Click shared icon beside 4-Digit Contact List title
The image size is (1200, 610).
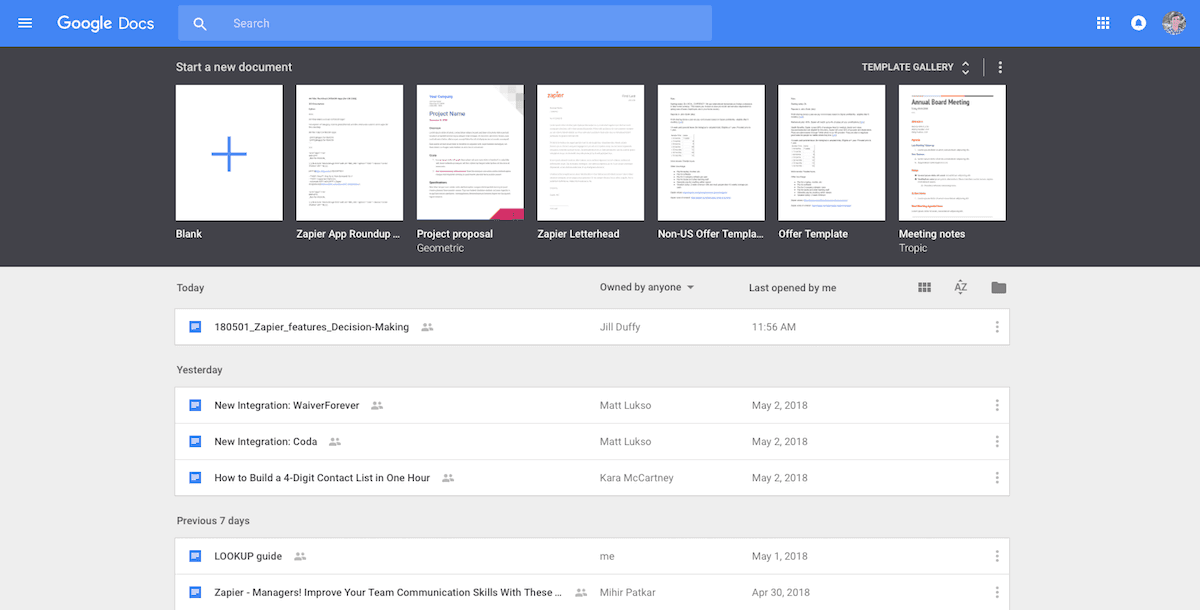tap(448, 478)
